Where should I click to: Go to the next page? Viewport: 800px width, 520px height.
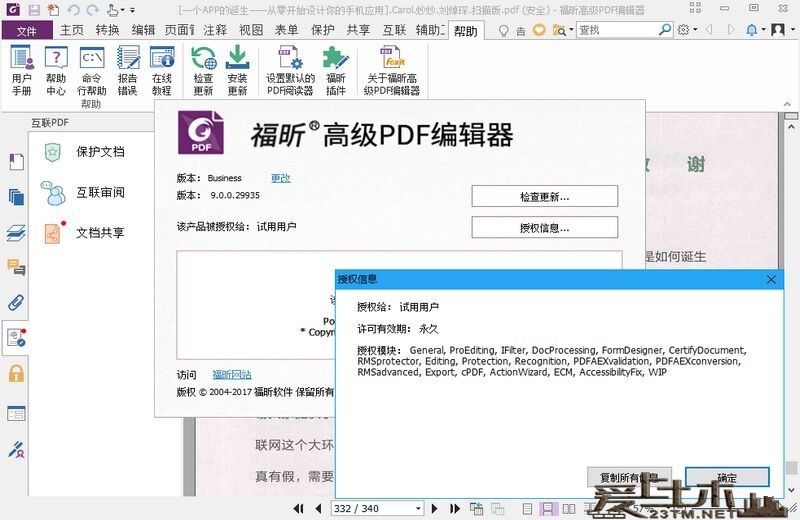[x=435, y=508]
